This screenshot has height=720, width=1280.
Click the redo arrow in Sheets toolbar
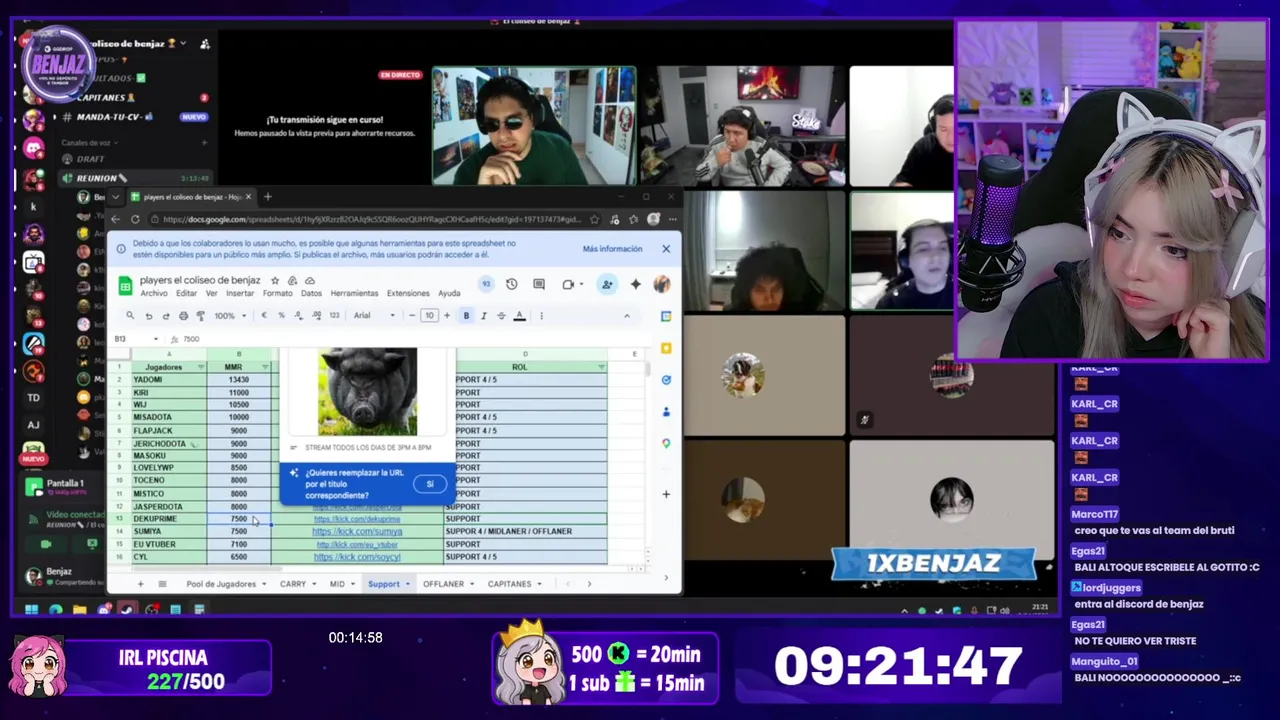(x=166, y=316)
